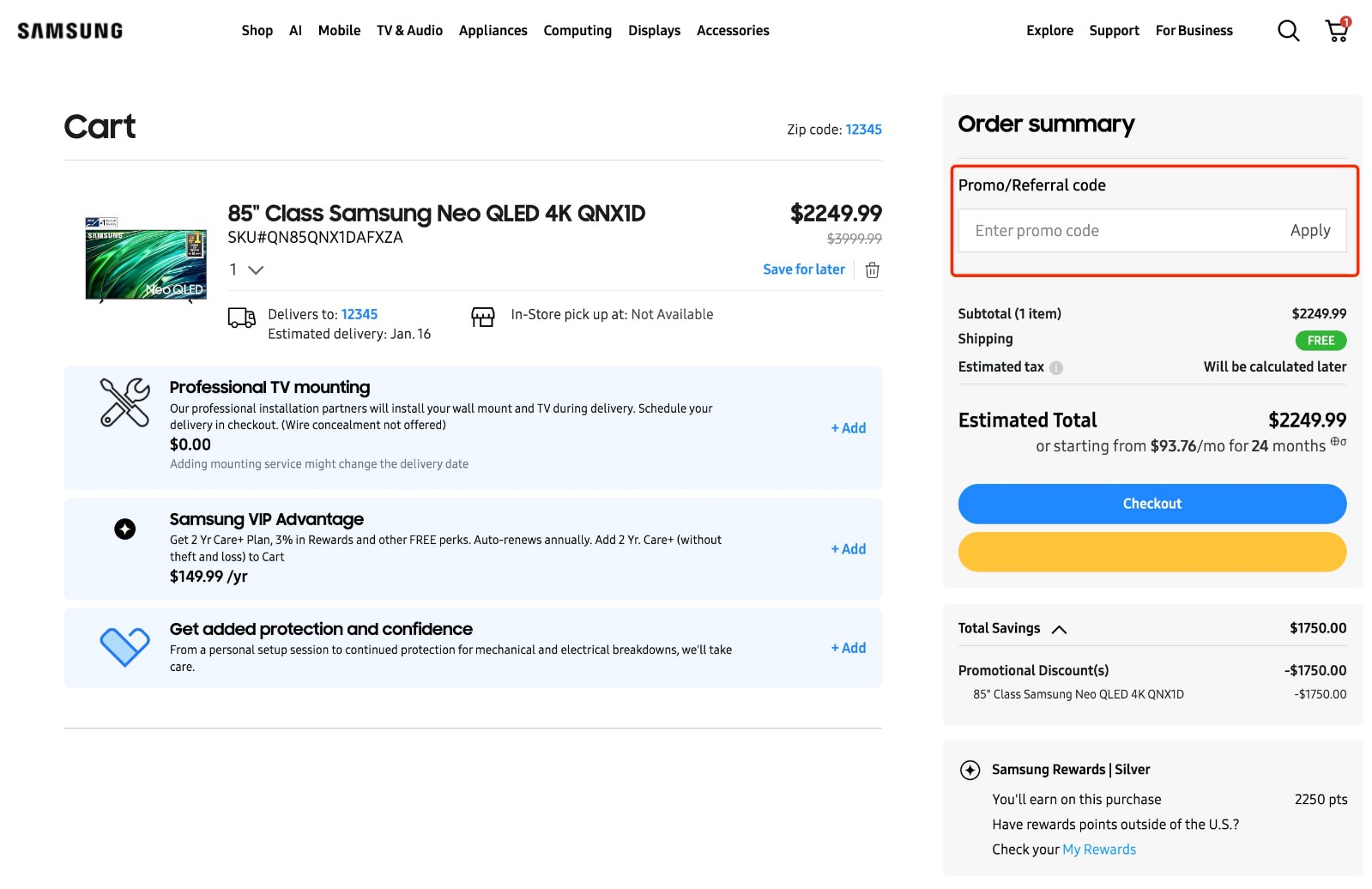Click Save for later
The image size is (1372, 889).
pyautogui.click(x=804, y=270)
